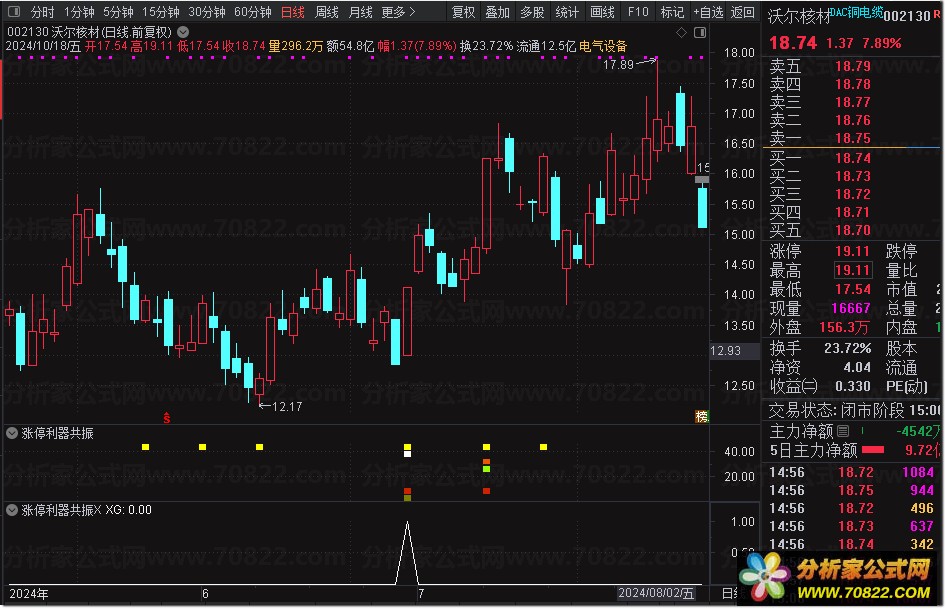Open the 统计 statistics tool
Viewport: 947px width, 609px height.
[567, 11]
